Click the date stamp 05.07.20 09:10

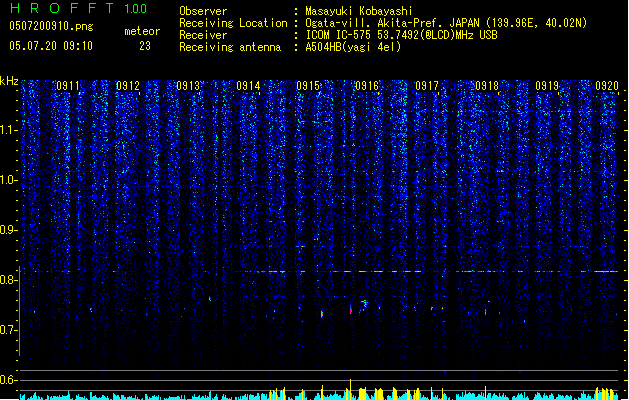pyautogui.click(x=51, y=46)
